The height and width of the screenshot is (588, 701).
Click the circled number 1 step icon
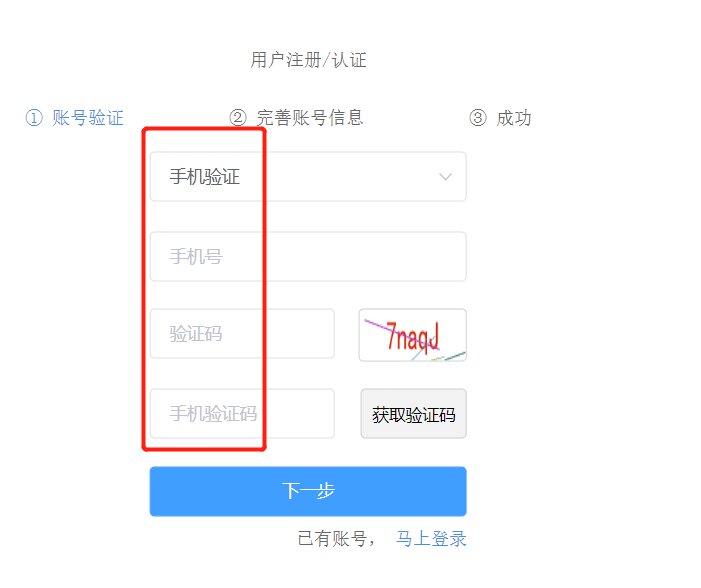(x=34, y=118)
